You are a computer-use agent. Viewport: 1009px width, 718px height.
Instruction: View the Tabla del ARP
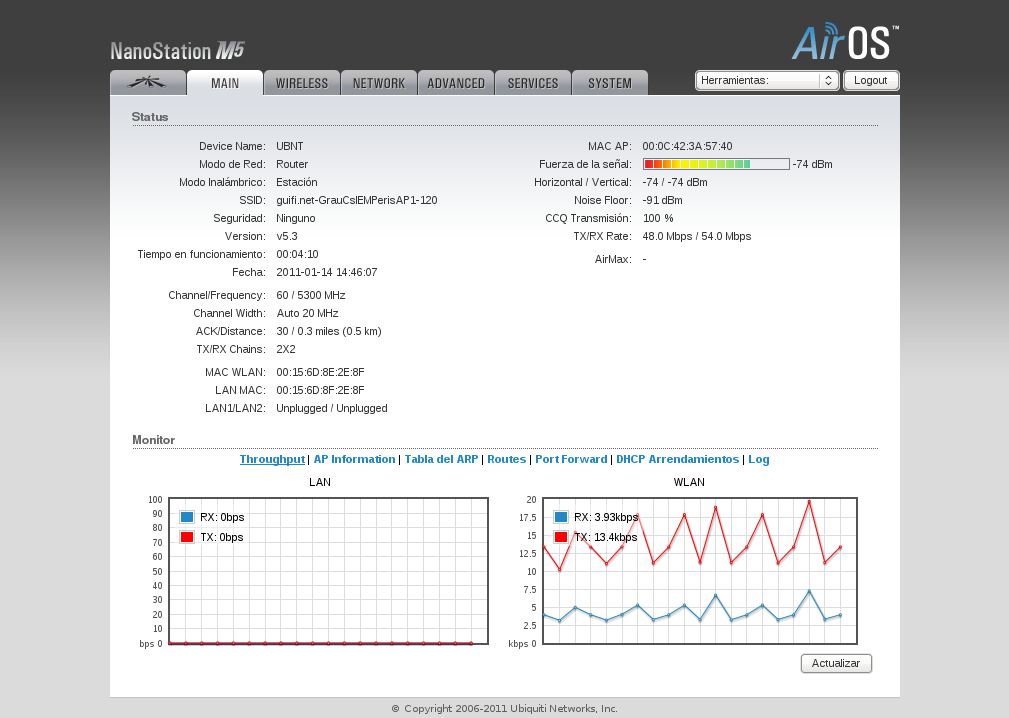441,459
